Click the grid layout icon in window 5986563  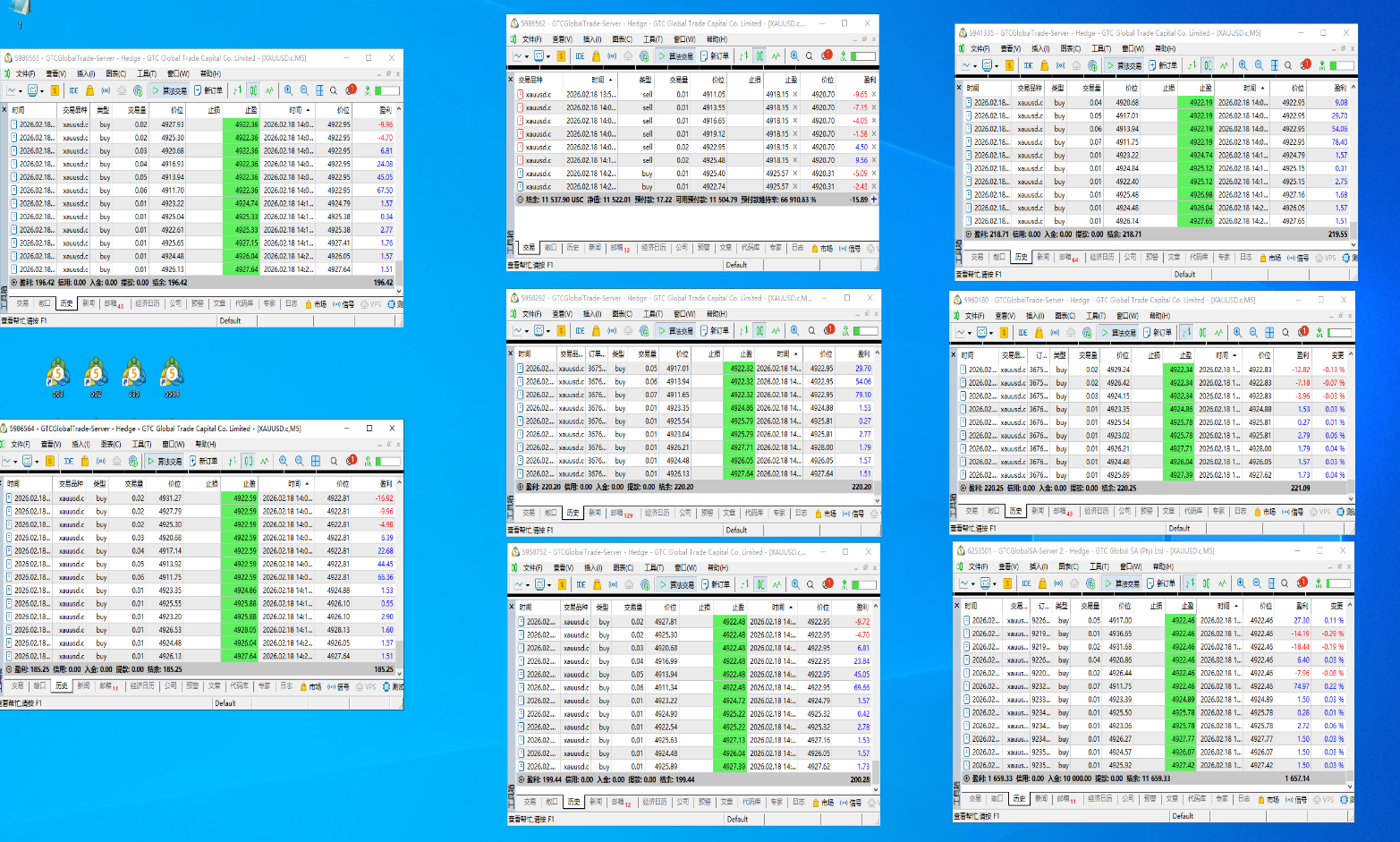[x=319, y=90]
